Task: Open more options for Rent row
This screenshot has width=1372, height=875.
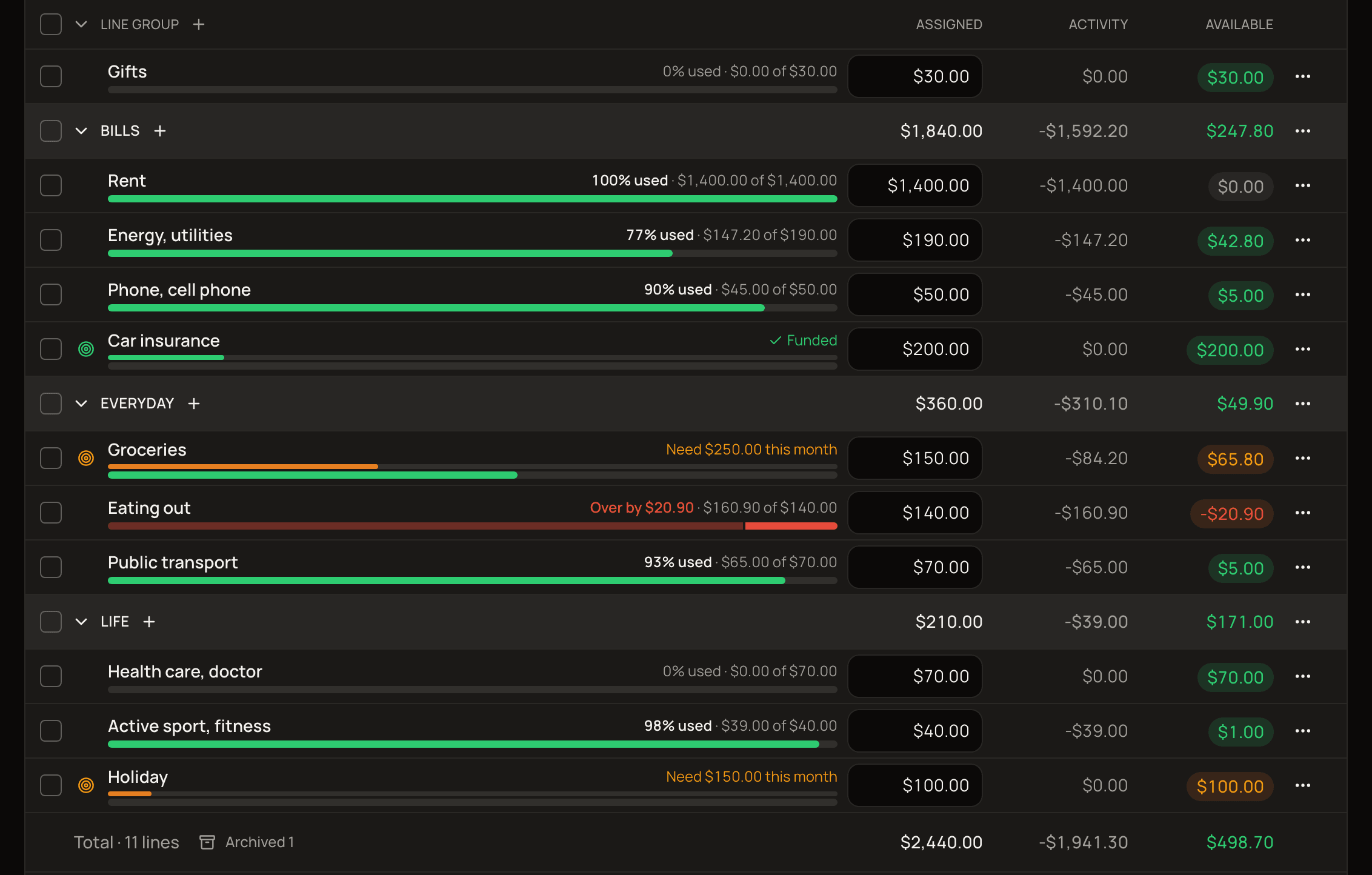Action: pos(1303,185)
